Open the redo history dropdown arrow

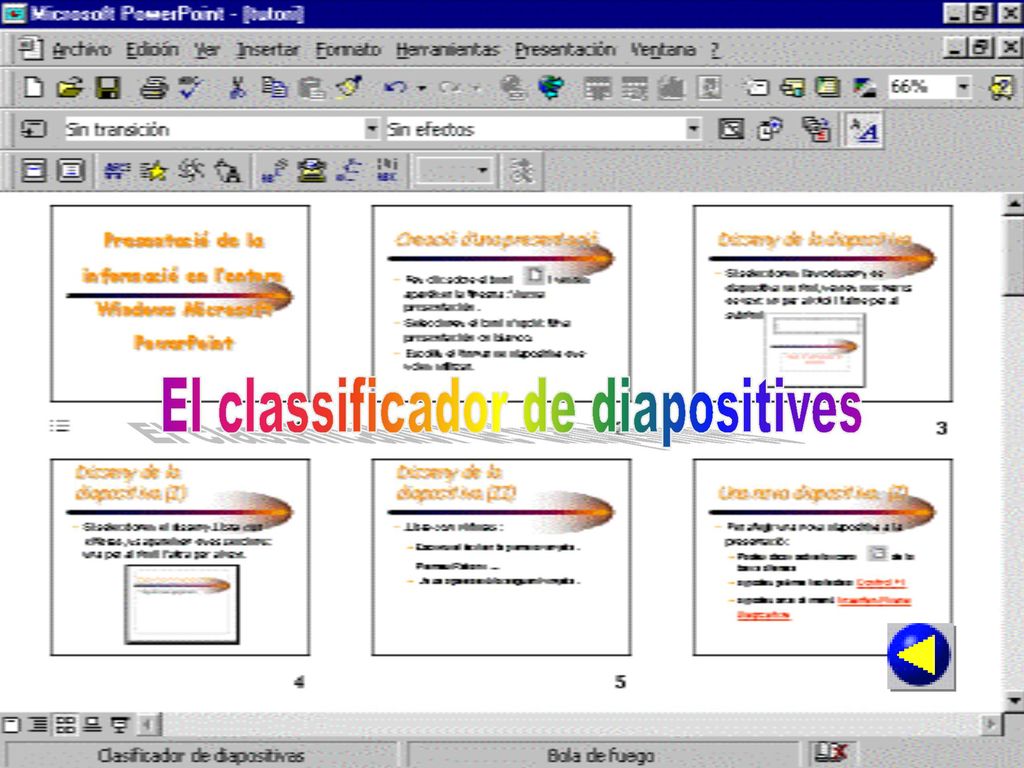click(x=476, y=88)
